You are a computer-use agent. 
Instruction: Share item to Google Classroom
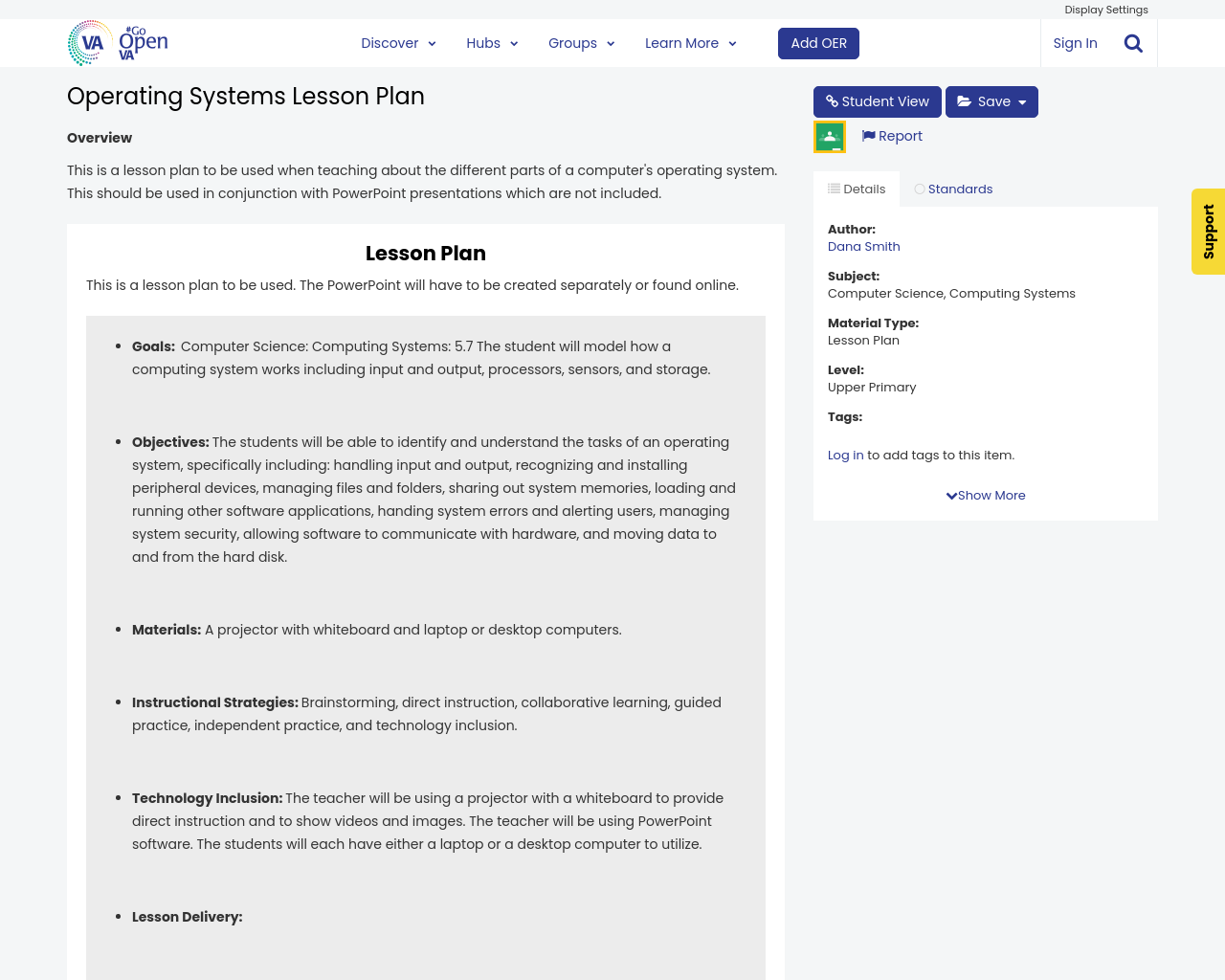829,135
